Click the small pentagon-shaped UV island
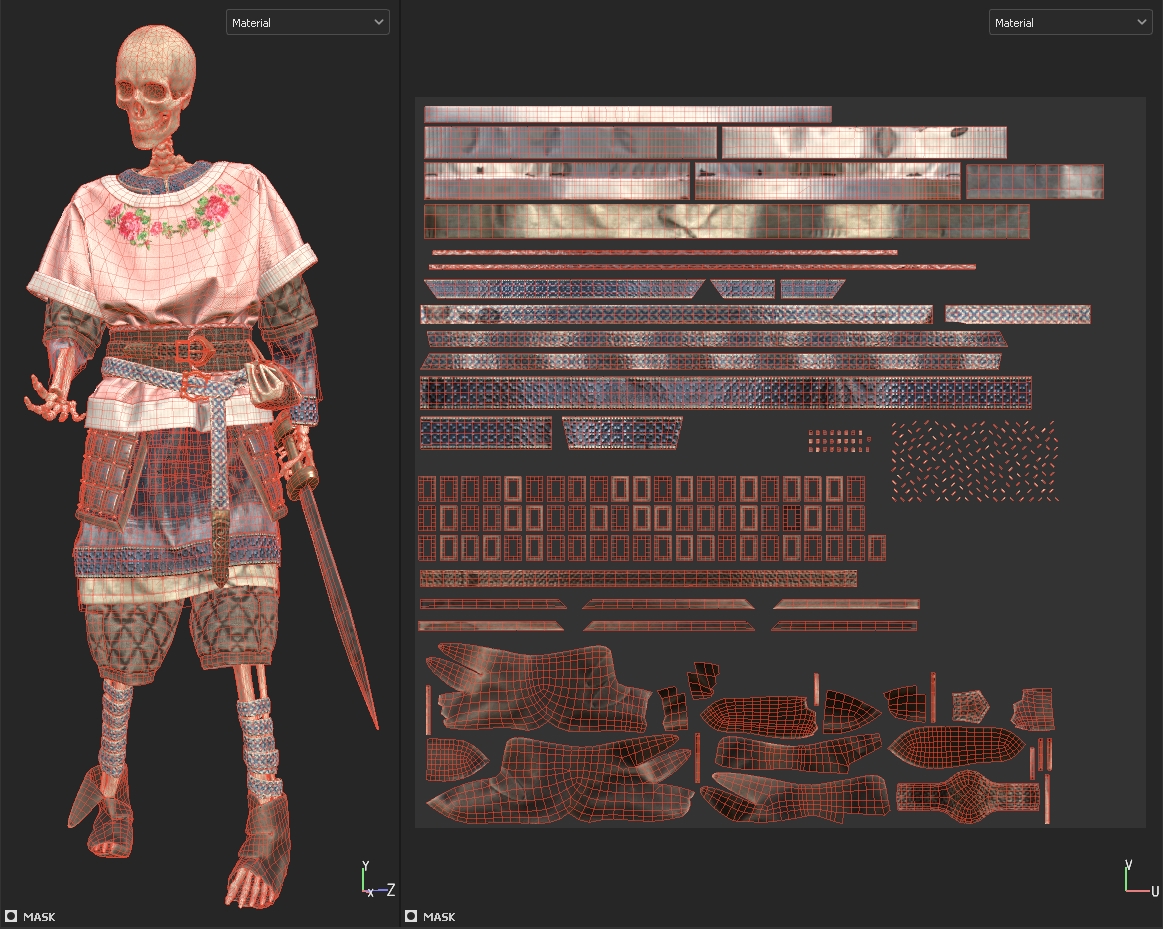Image resolution: width=1163 pixels, height=929 pixels. point(970,706)
